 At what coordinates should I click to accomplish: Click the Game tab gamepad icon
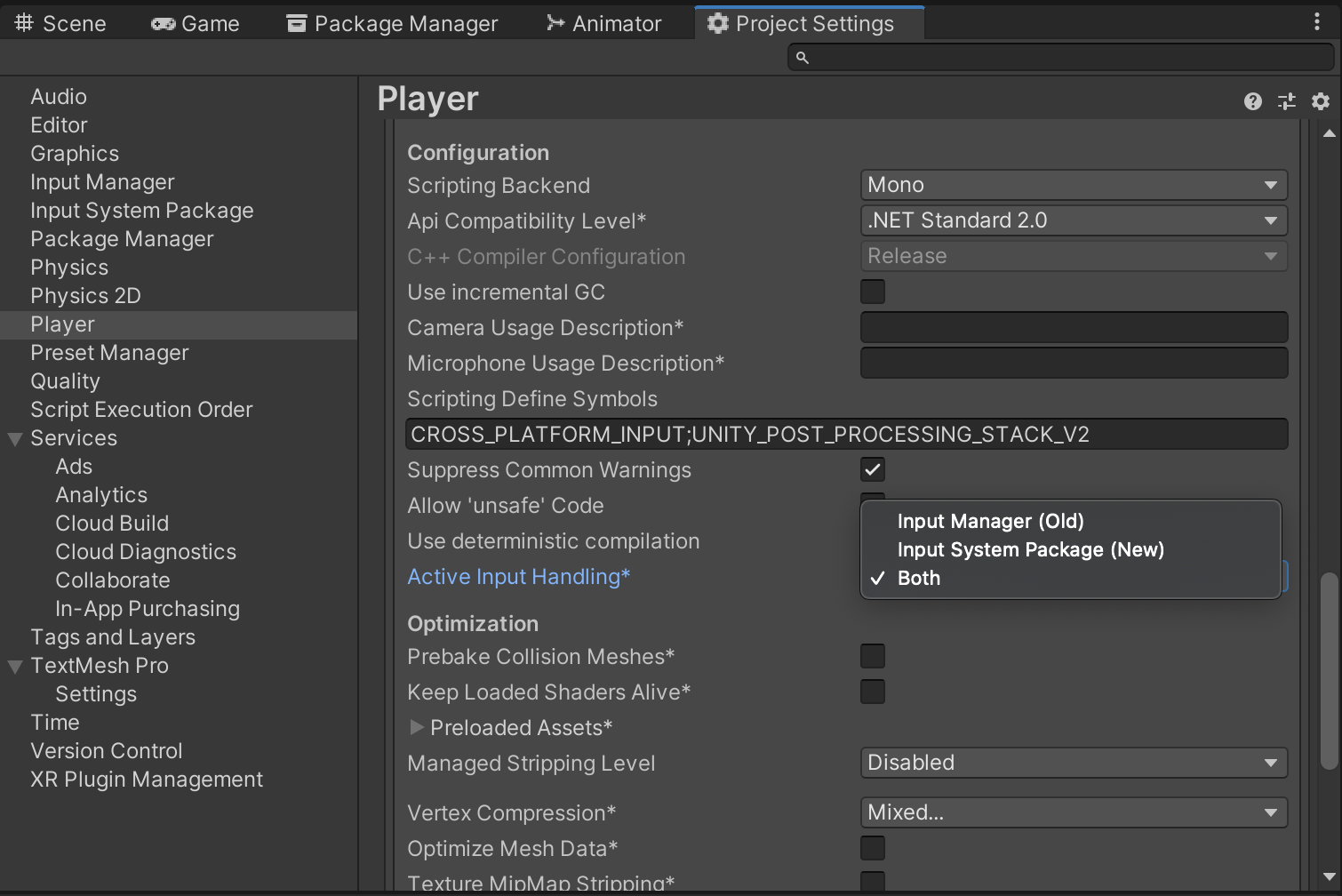coord(164,23)
